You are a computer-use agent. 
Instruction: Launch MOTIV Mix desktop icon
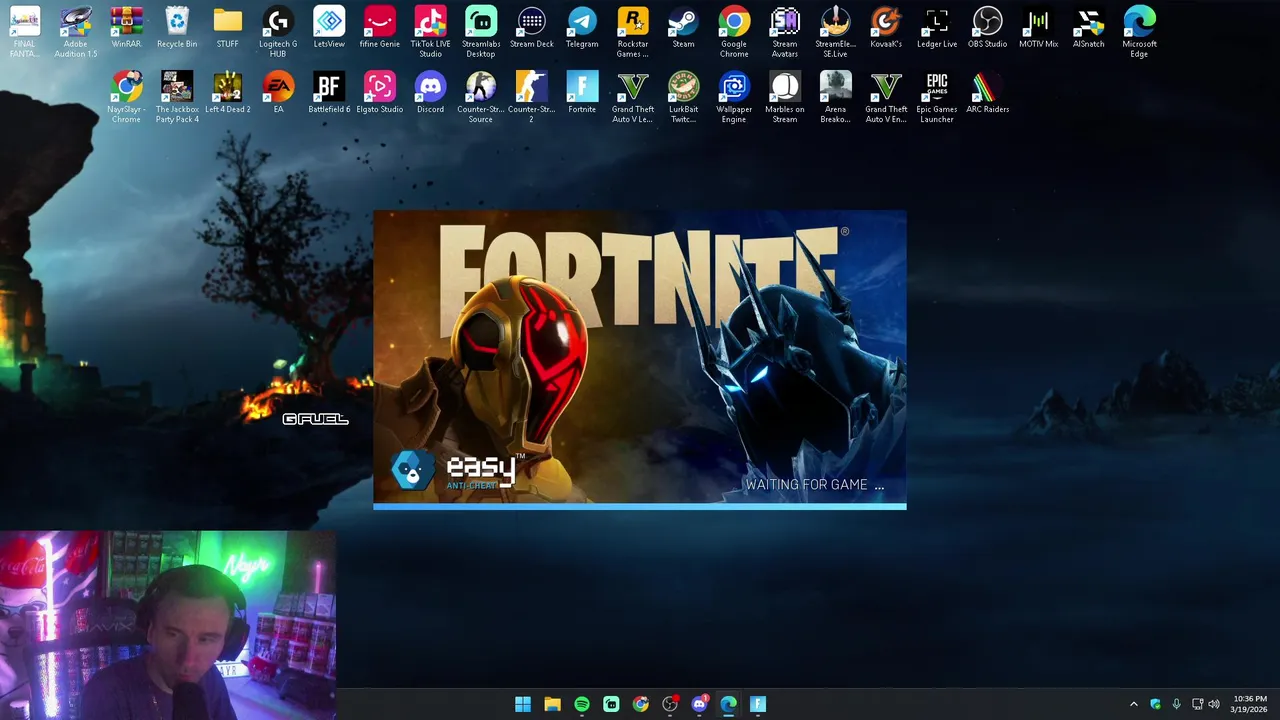tap(1038, 28)
